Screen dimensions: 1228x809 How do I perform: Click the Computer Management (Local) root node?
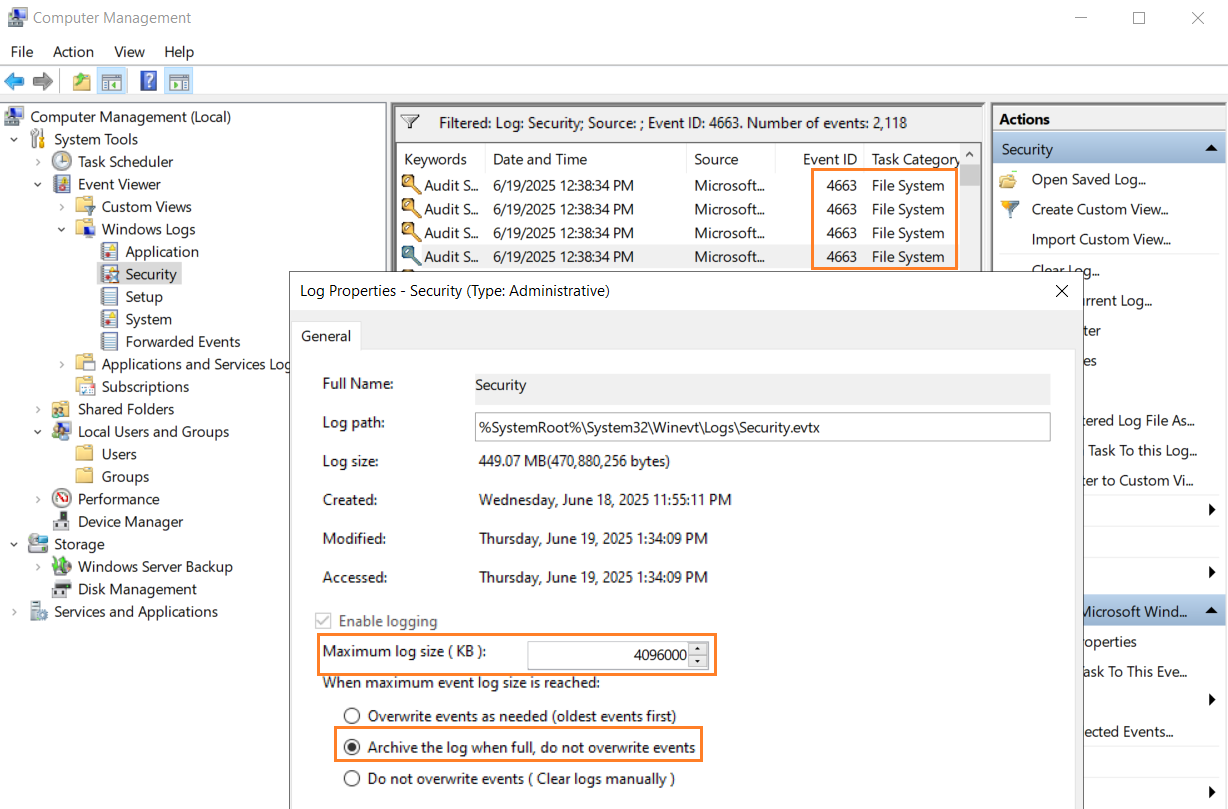[x=130, y=116]
